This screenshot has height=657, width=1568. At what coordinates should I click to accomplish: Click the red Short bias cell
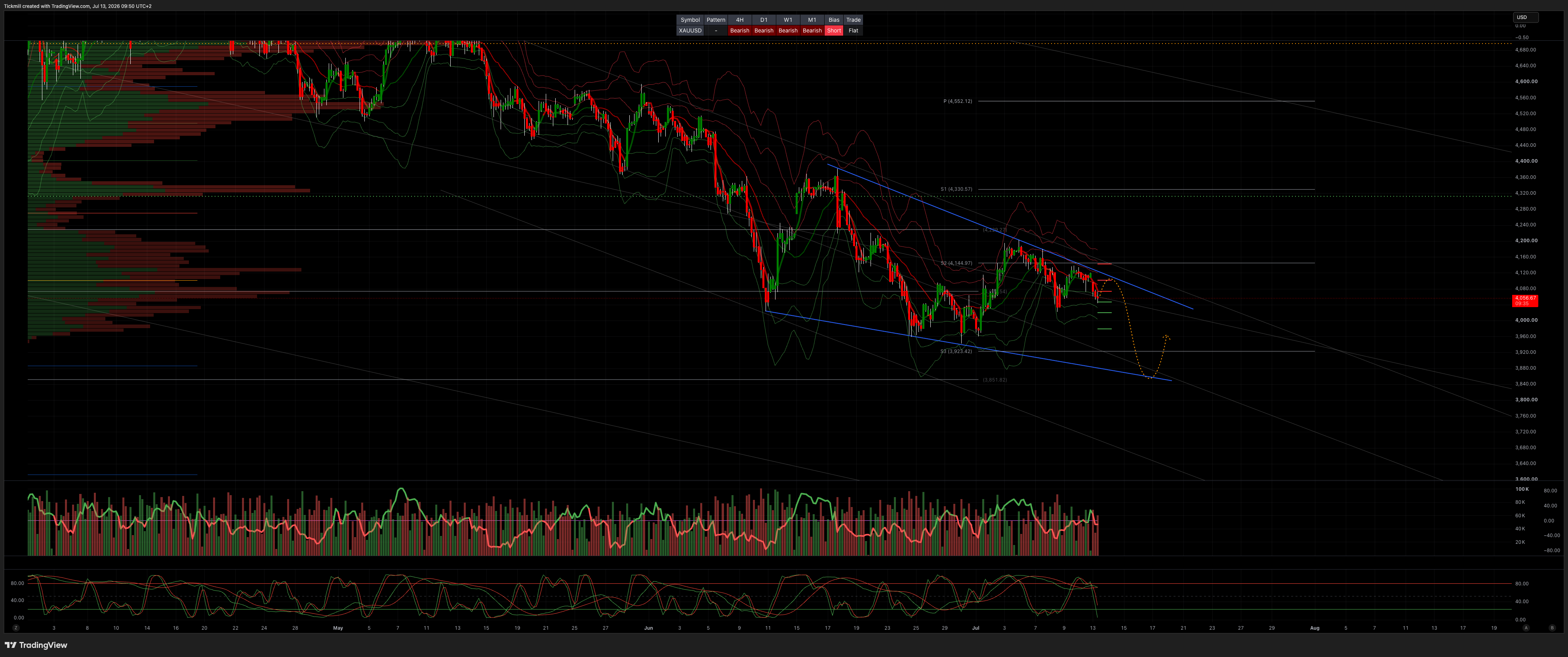click(x=834, y=30)
